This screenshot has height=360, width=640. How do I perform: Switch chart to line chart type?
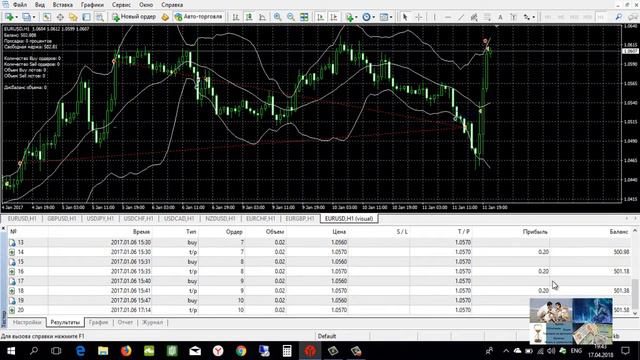[x=262, y=17]
